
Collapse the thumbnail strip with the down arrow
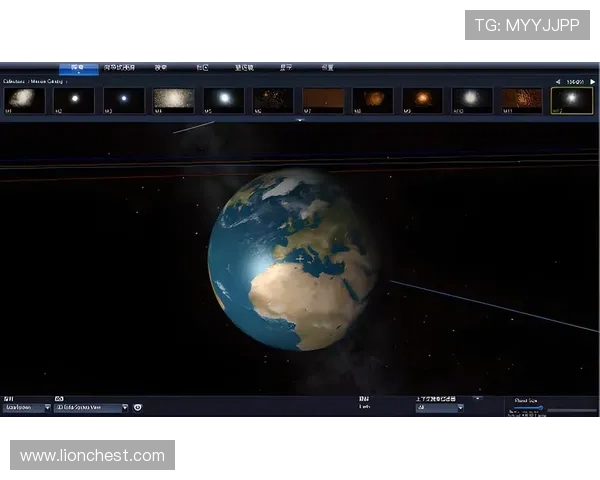300,120
